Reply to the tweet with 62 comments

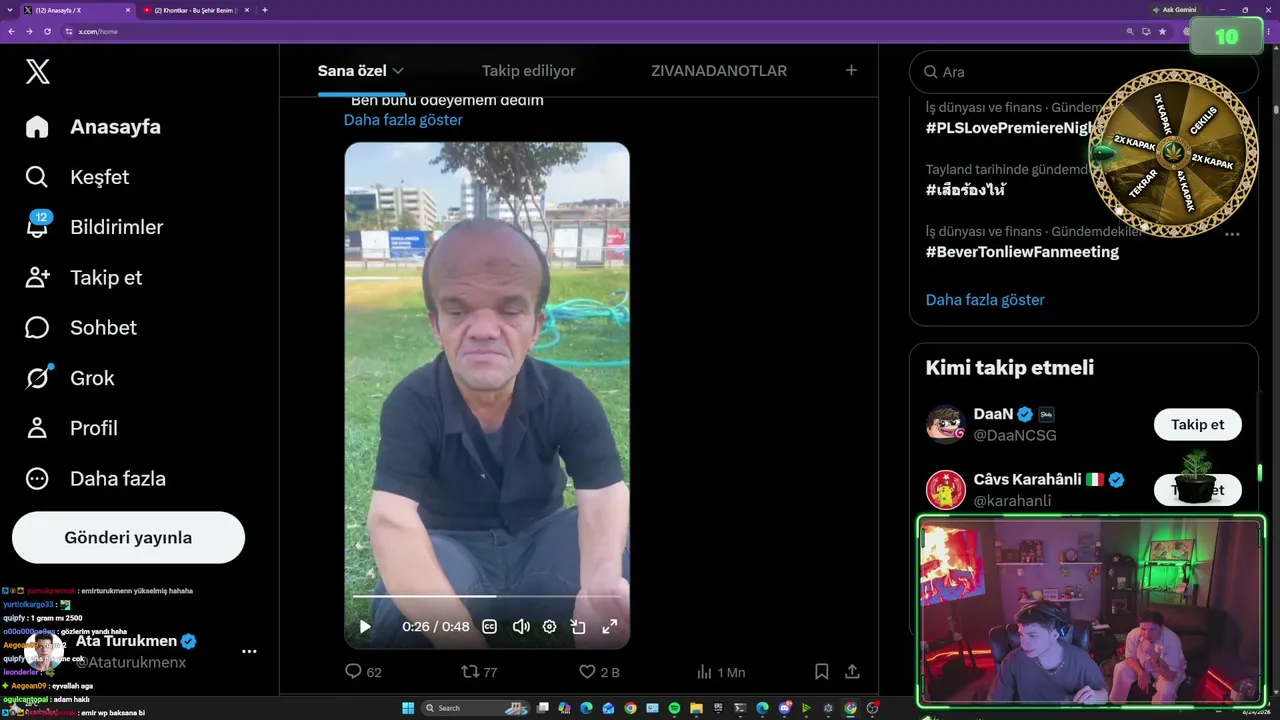[x=363, y=672]
